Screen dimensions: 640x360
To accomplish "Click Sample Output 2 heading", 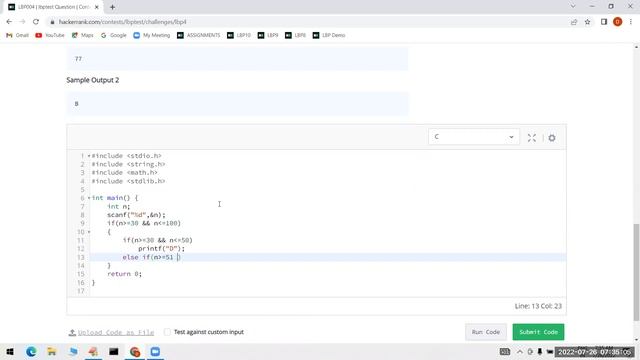I will tap(93, 80).
